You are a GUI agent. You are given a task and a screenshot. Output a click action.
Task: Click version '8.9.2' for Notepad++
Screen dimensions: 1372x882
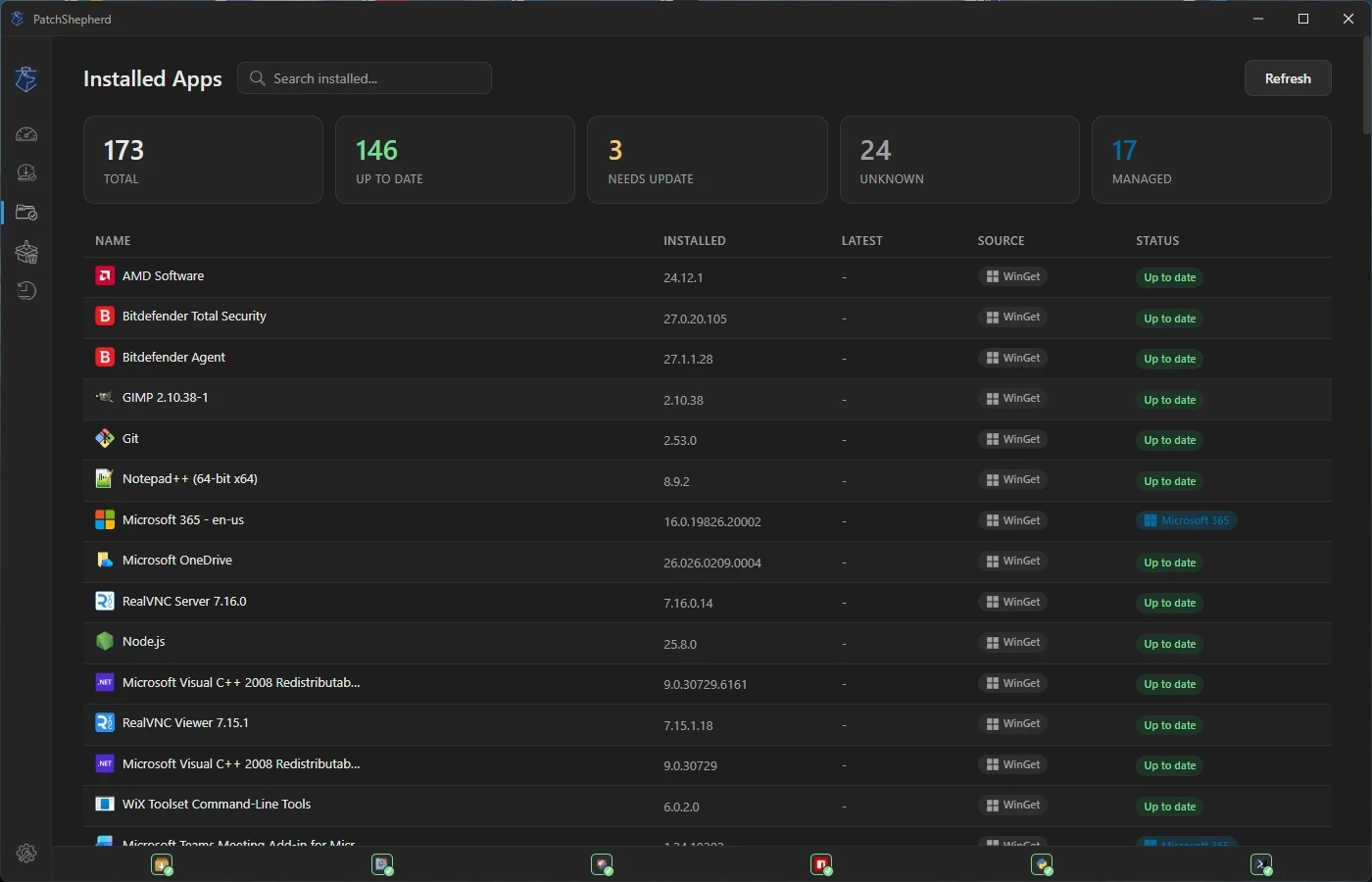point(676,482)
